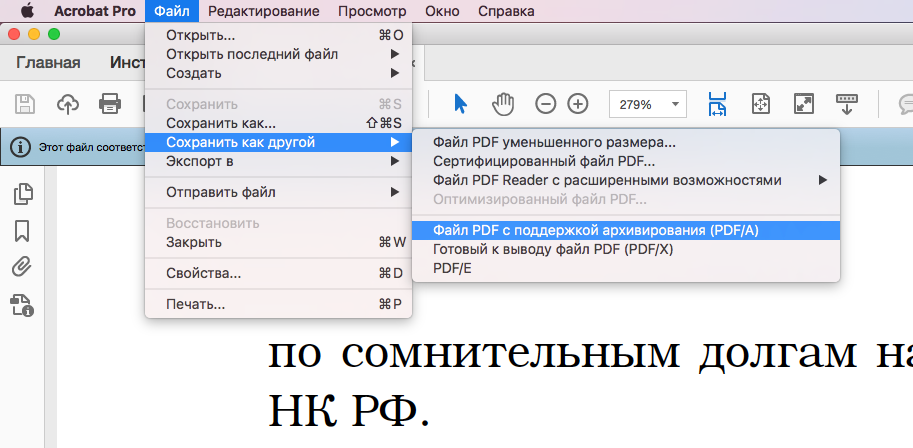The width and height of the screenshot is (913, 448).
Task: Close the open Файл menu
Action: click(172, 10)
